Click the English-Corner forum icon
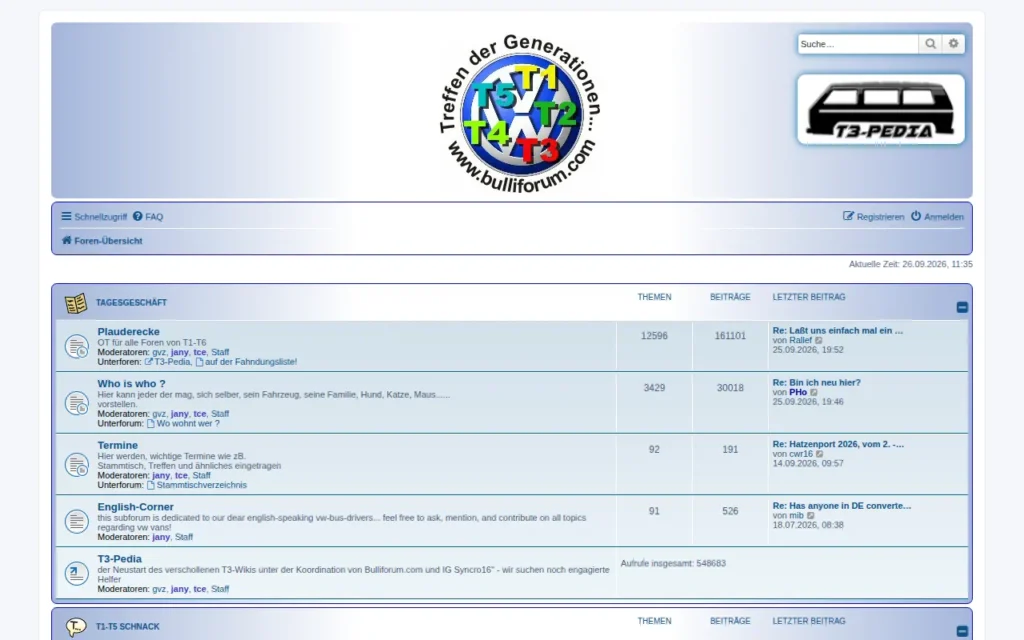Image resolution: width=1024 pixels, height=640 pixels. click(x=76, y=521)
